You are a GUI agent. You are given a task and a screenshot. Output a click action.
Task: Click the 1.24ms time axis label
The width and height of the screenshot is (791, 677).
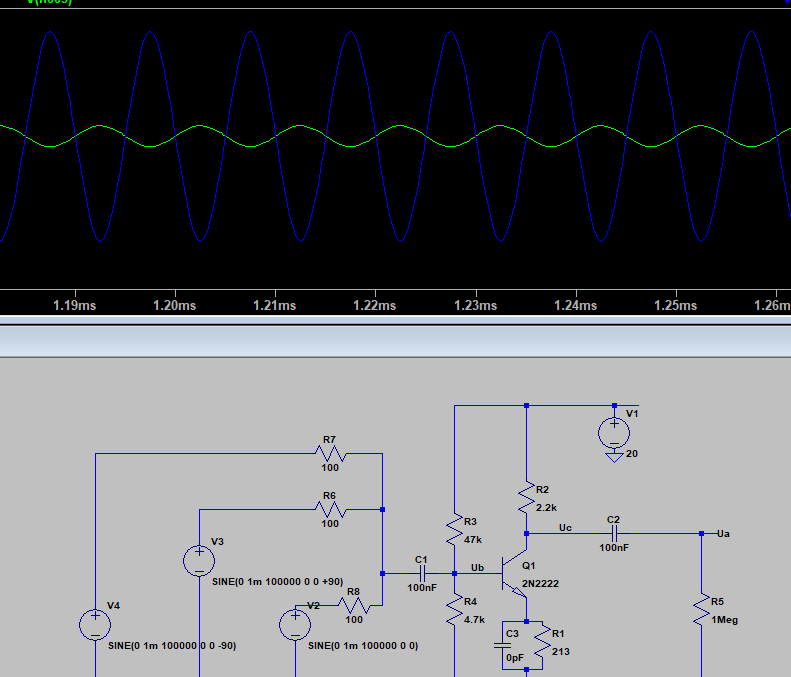click(x=576, y=306)
